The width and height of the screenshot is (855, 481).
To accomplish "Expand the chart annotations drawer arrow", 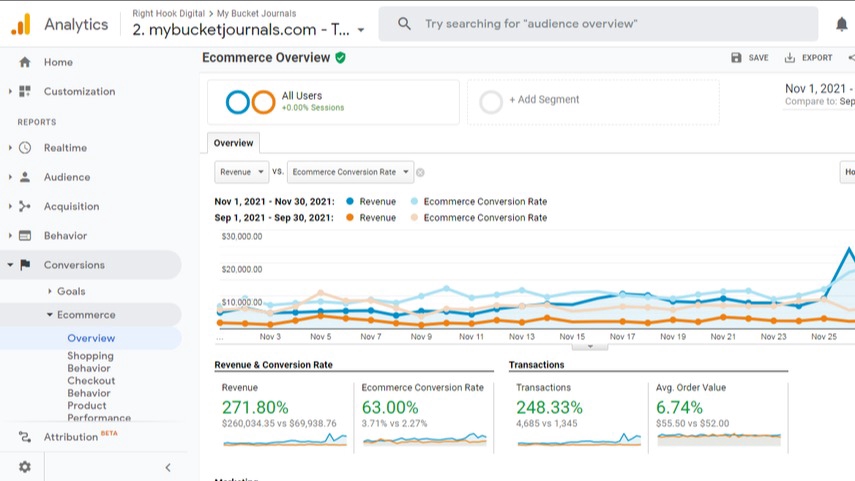I will tap(590, 346).
